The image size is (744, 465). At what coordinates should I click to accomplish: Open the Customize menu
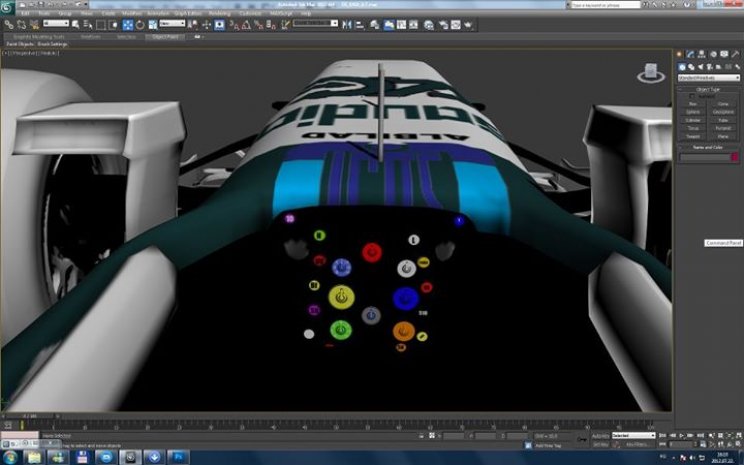click(250, 13)
